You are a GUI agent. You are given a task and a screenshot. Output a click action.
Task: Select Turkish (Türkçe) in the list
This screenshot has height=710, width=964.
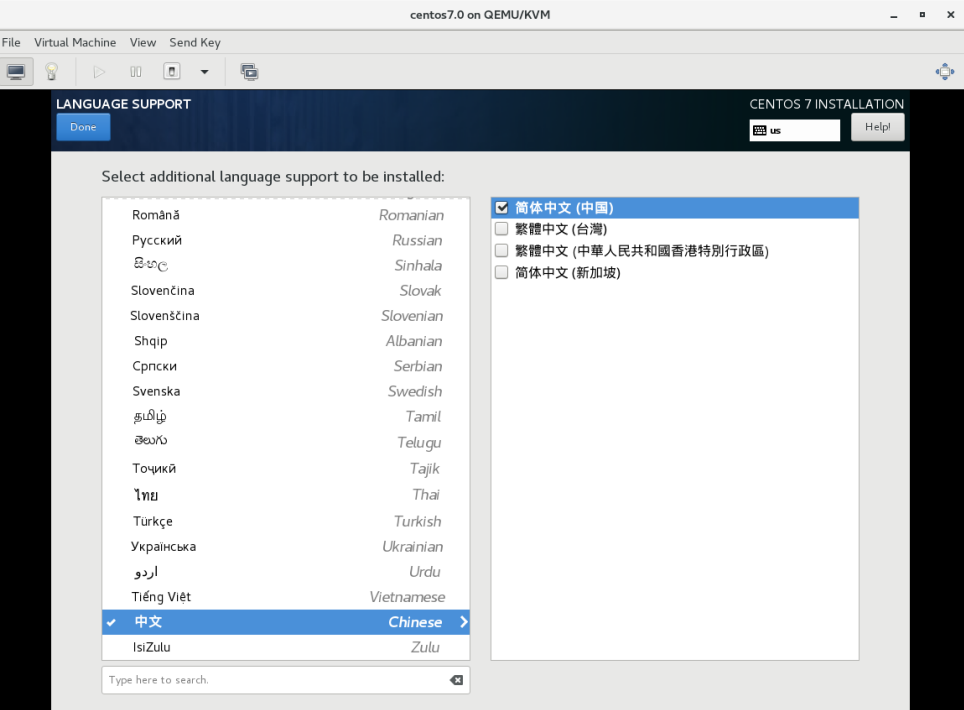(x=286, y=521)
